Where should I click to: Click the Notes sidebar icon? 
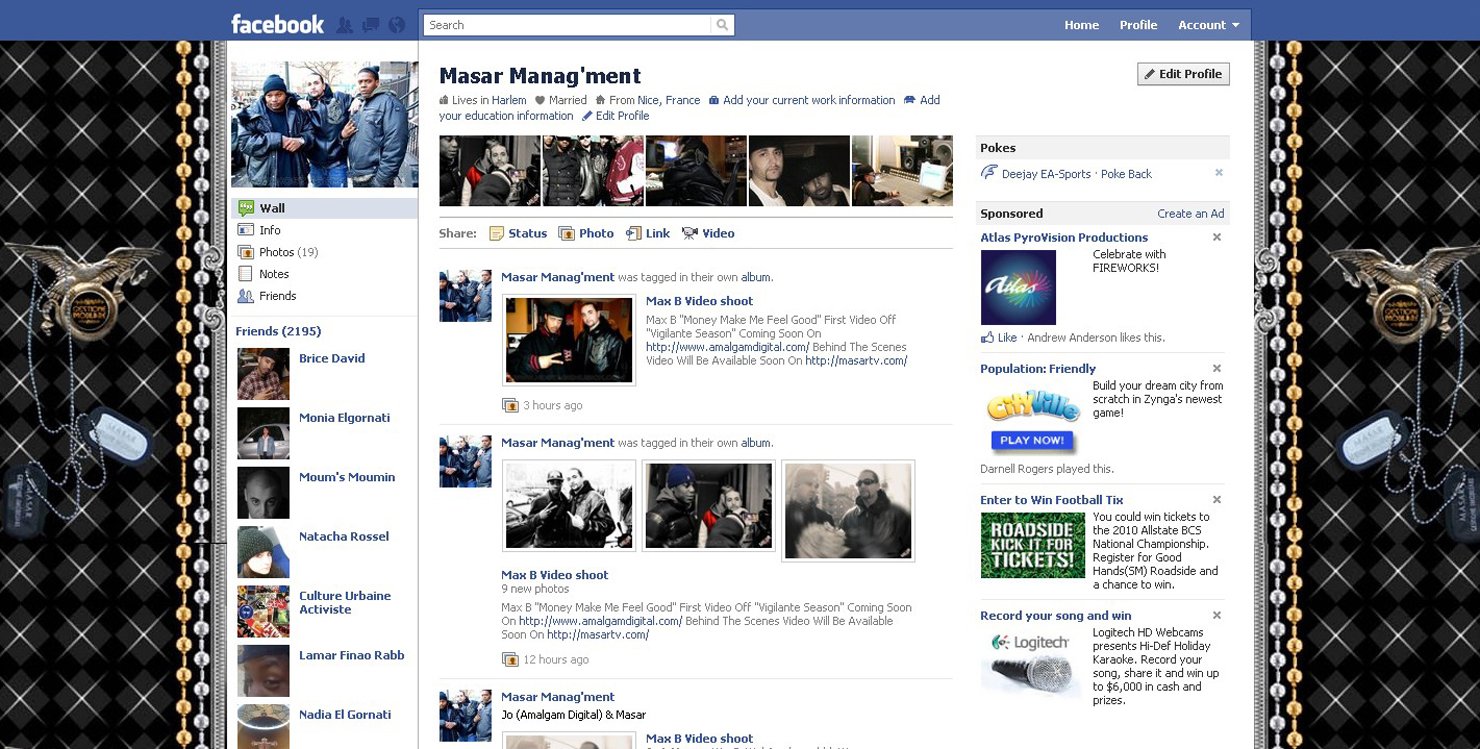(246, 274)
